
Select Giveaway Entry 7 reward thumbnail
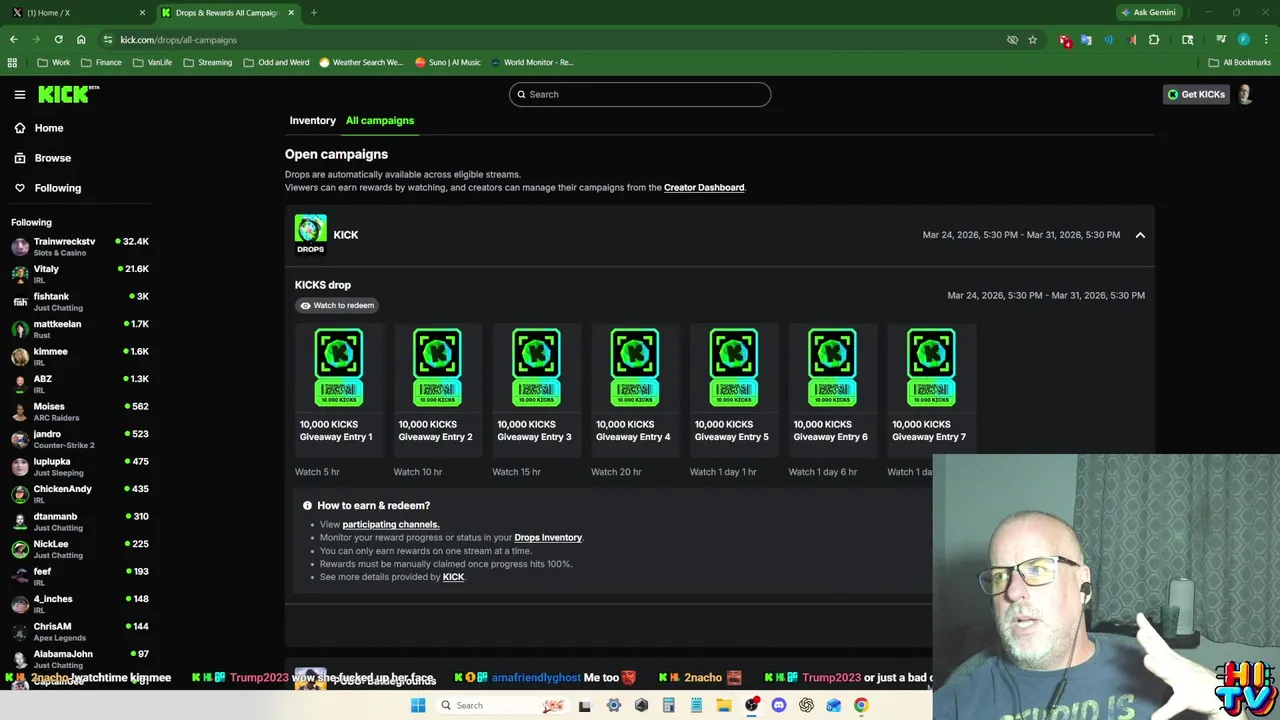click(x=931, y=367)
